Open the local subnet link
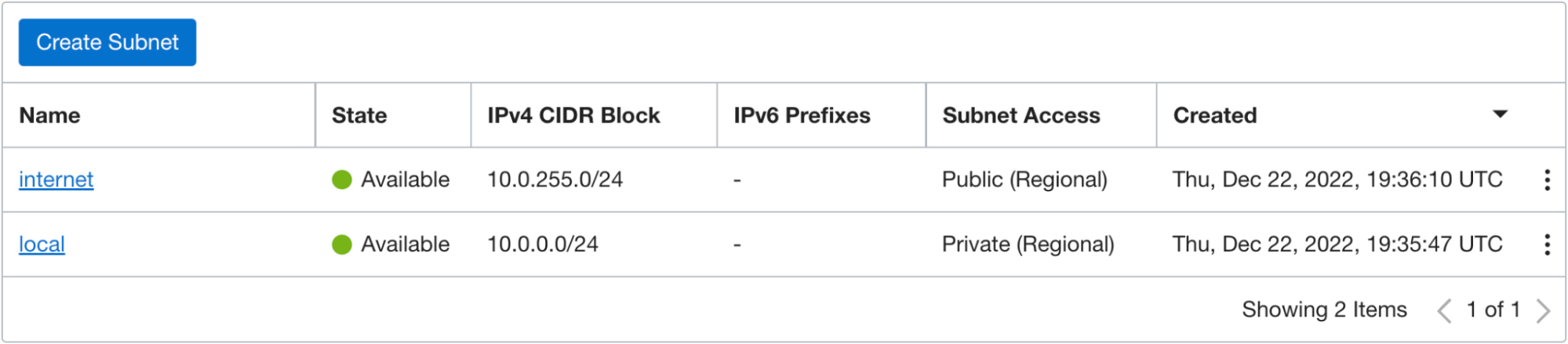 pyautogui.click(x=42, y=244)
